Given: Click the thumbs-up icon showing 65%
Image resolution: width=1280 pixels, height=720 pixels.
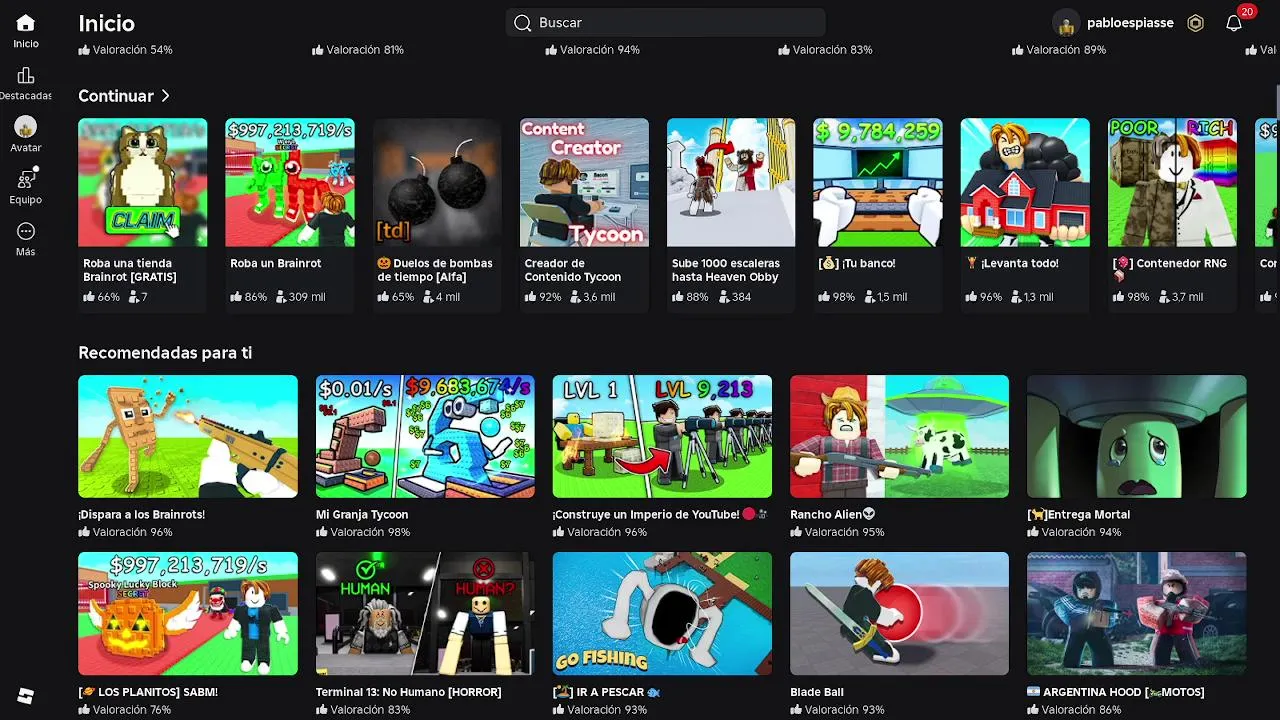Looking at the screenshot, I should pyautogui.click(x=383, y=297).
